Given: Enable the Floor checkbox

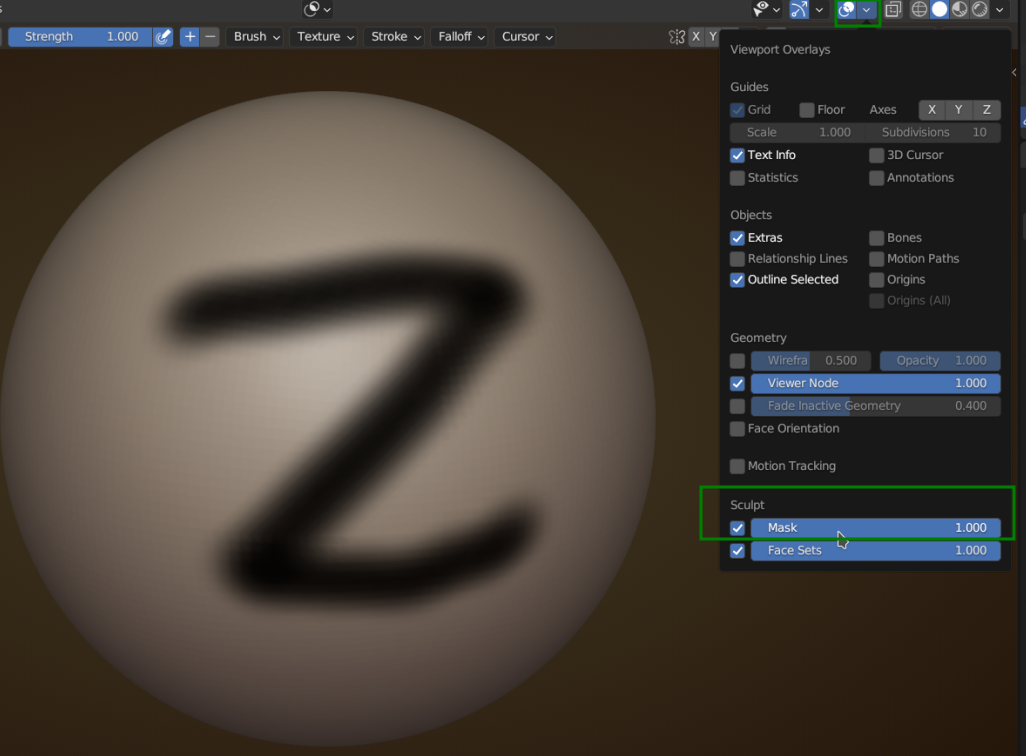Looking at the screenshot, I should [x=807, y=110].
